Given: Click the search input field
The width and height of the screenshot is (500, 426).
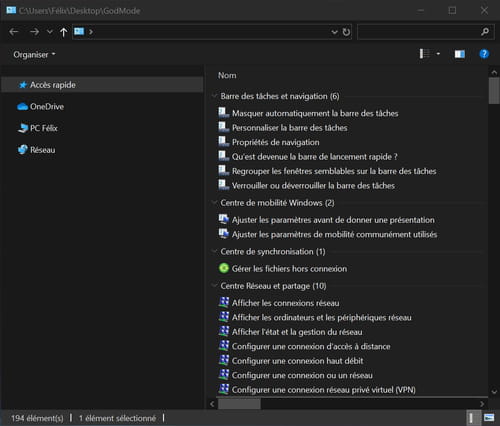Looking at the screenshot, I should pyautogui.click(x=418, y=32).
